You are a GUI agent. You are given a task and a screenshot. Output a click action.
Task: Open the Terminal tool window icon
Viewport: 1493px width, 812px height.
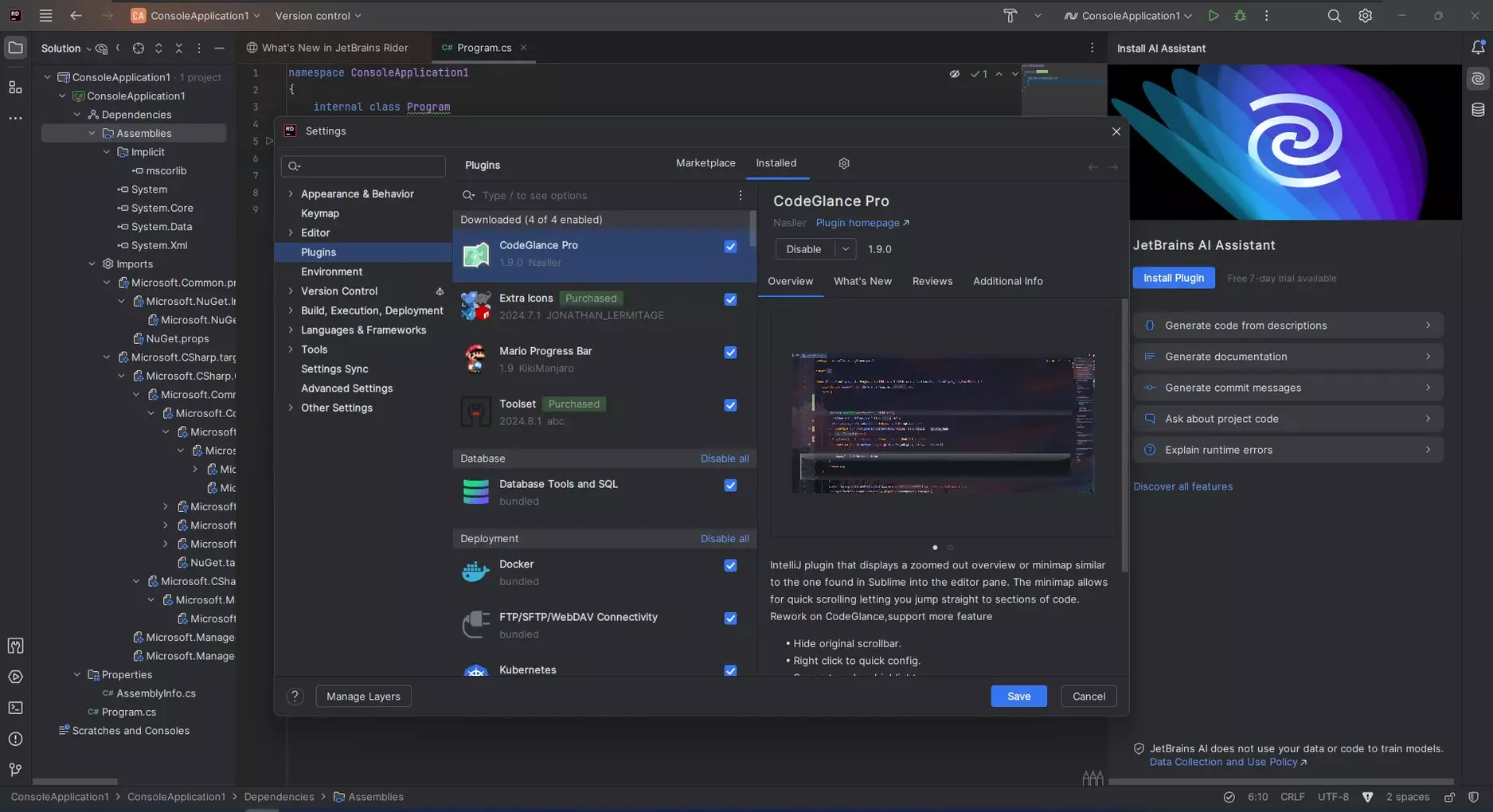15,708
